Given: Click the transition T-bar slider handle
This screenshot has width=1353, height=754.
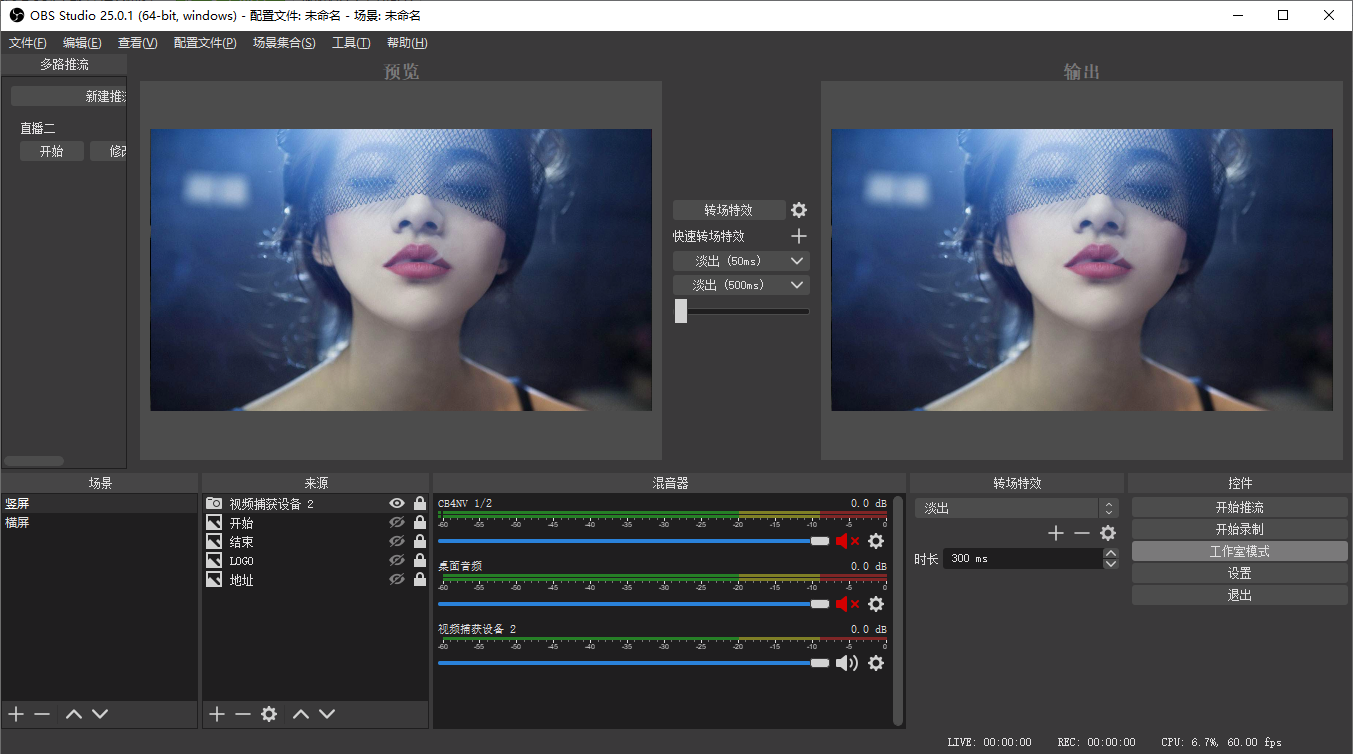Looking at the screenshot, I should coord(681,311).
